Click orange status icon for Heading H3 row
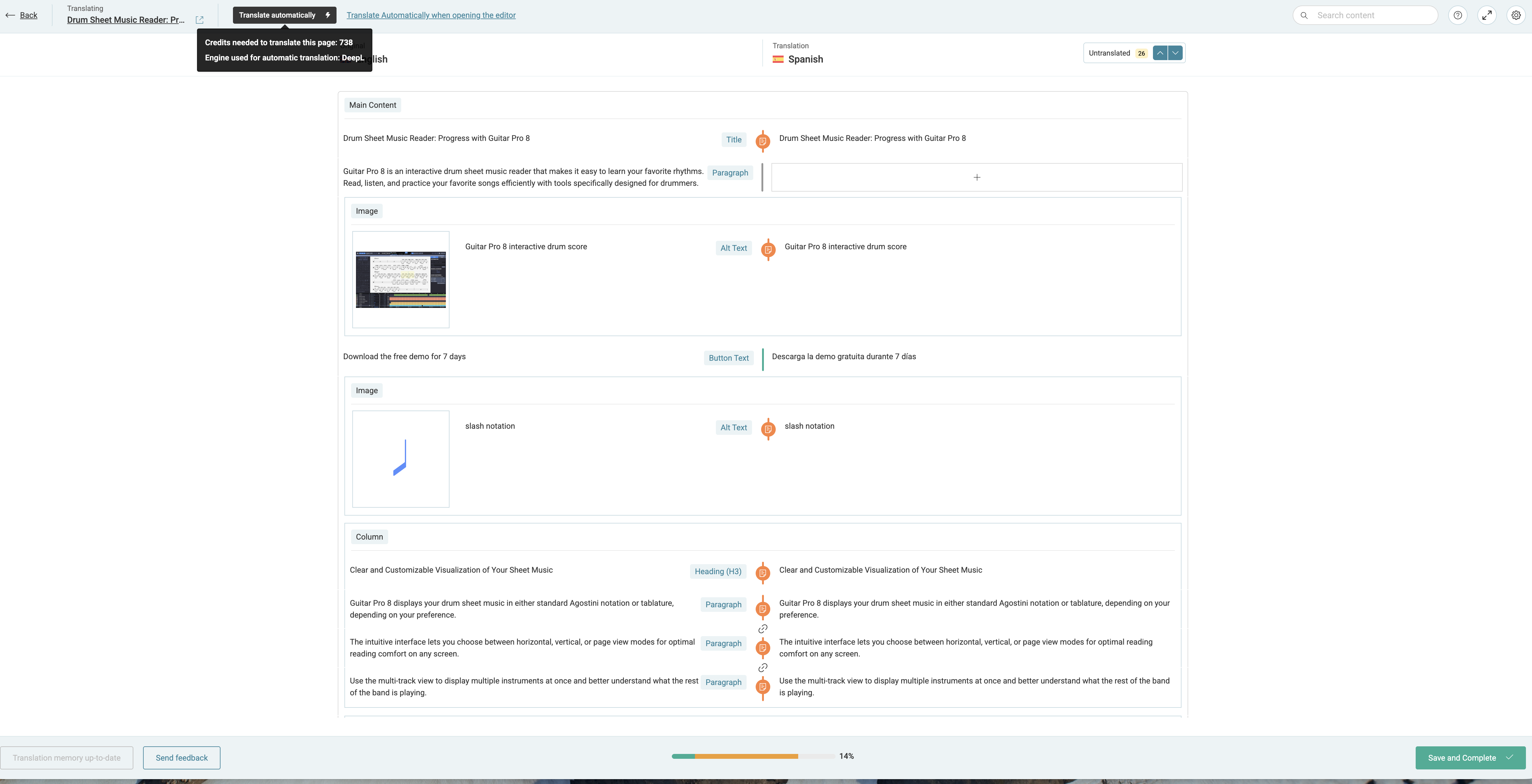This screenshot has height=784, width=1532. (x=762, y=573)
